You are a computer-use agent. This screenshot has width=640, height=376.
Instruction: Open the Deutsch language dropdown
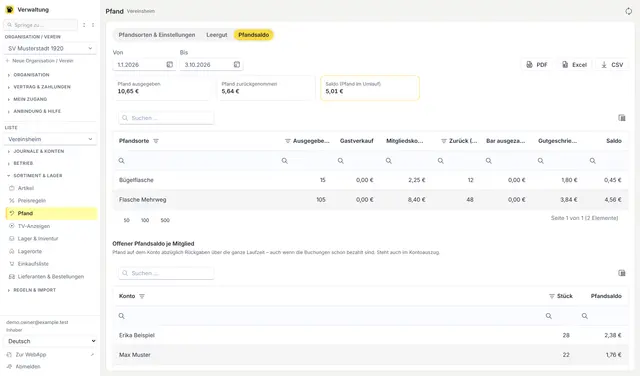pos(51,341)
